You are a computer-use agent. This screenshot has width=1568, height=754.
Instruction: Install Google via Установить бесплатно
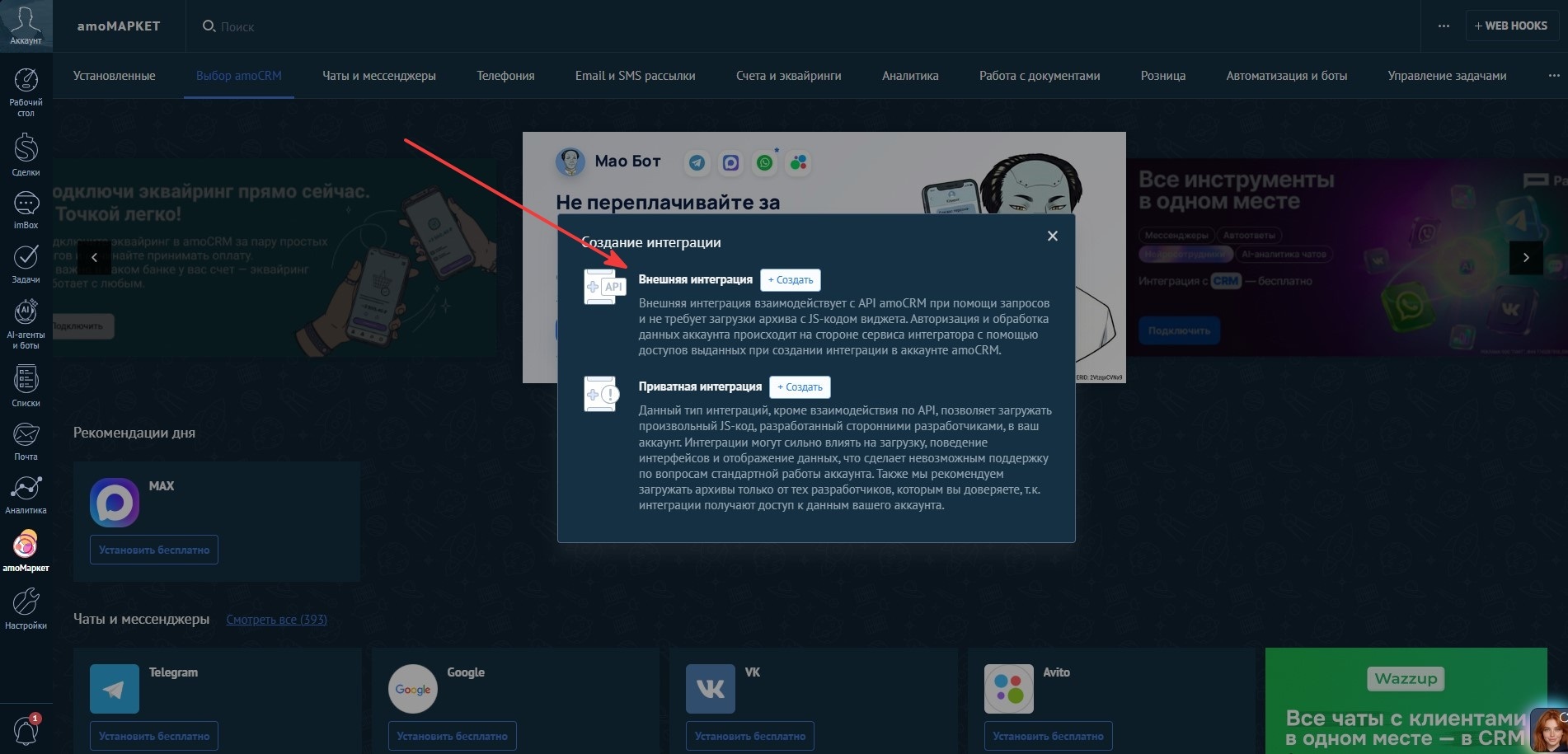453,736
